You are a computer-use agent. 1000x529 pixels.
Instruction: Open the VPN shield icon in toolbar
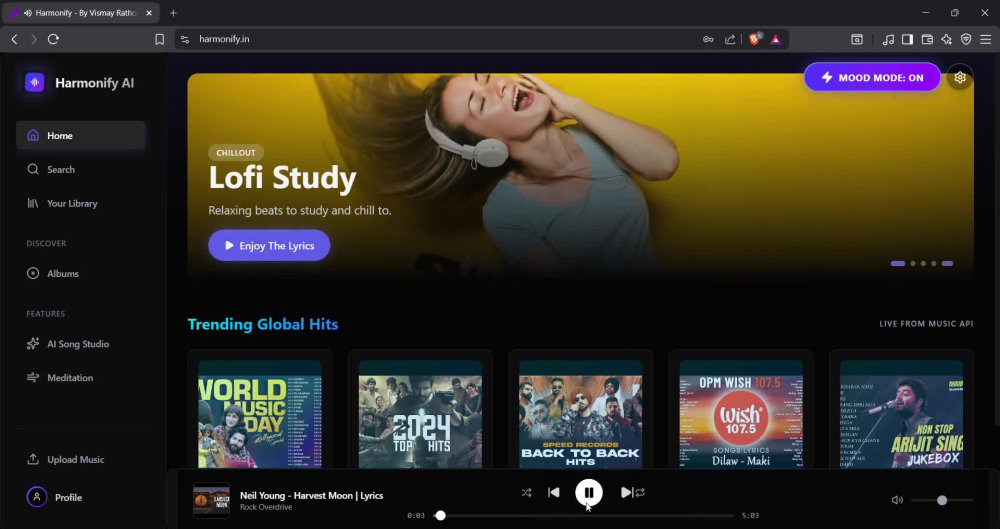click(966, 39)
